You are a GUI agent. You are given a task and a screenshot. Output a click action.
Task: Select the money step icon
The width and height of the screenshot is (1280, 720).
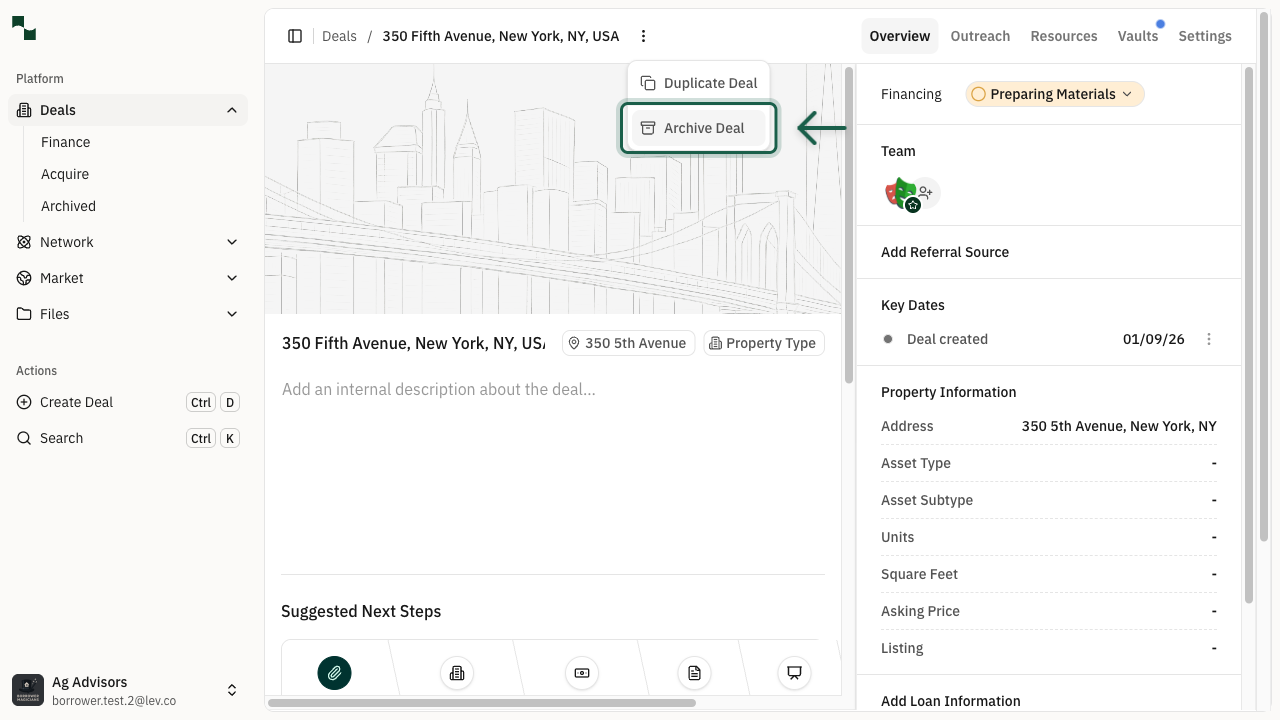pyautogui.click(x=581, y=673)
